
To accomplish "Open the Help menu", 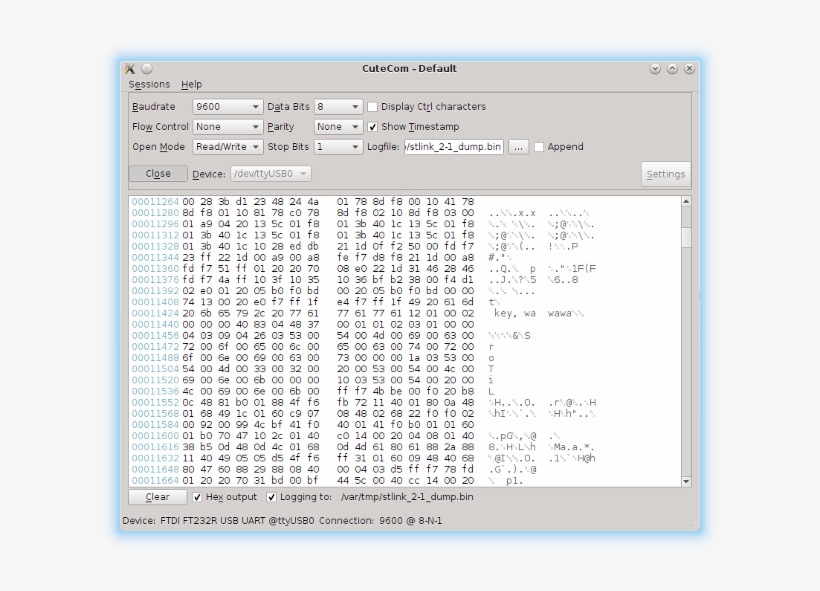I will point(190,84).
